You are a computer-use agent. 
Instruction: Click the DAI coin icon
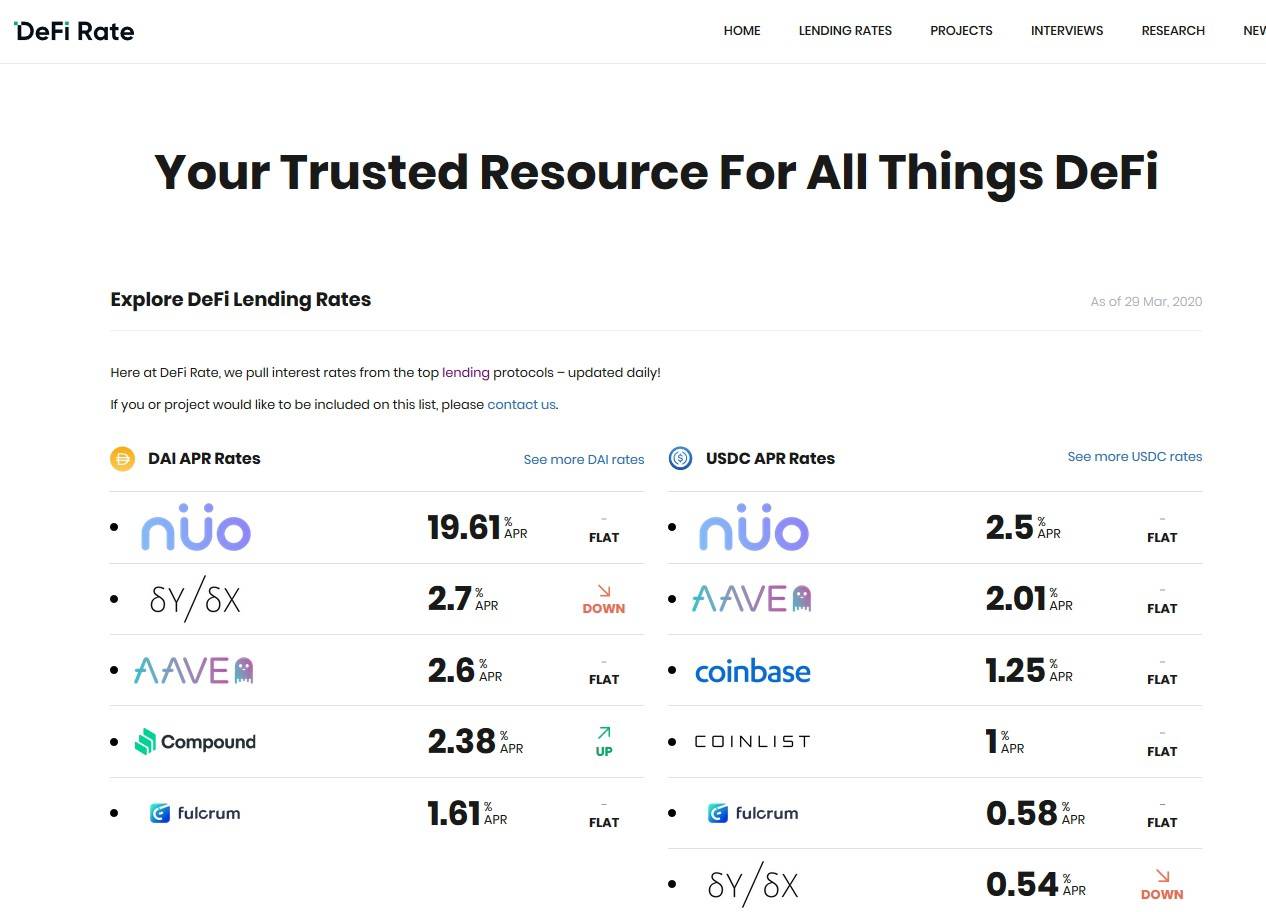[x=123, y=459]
